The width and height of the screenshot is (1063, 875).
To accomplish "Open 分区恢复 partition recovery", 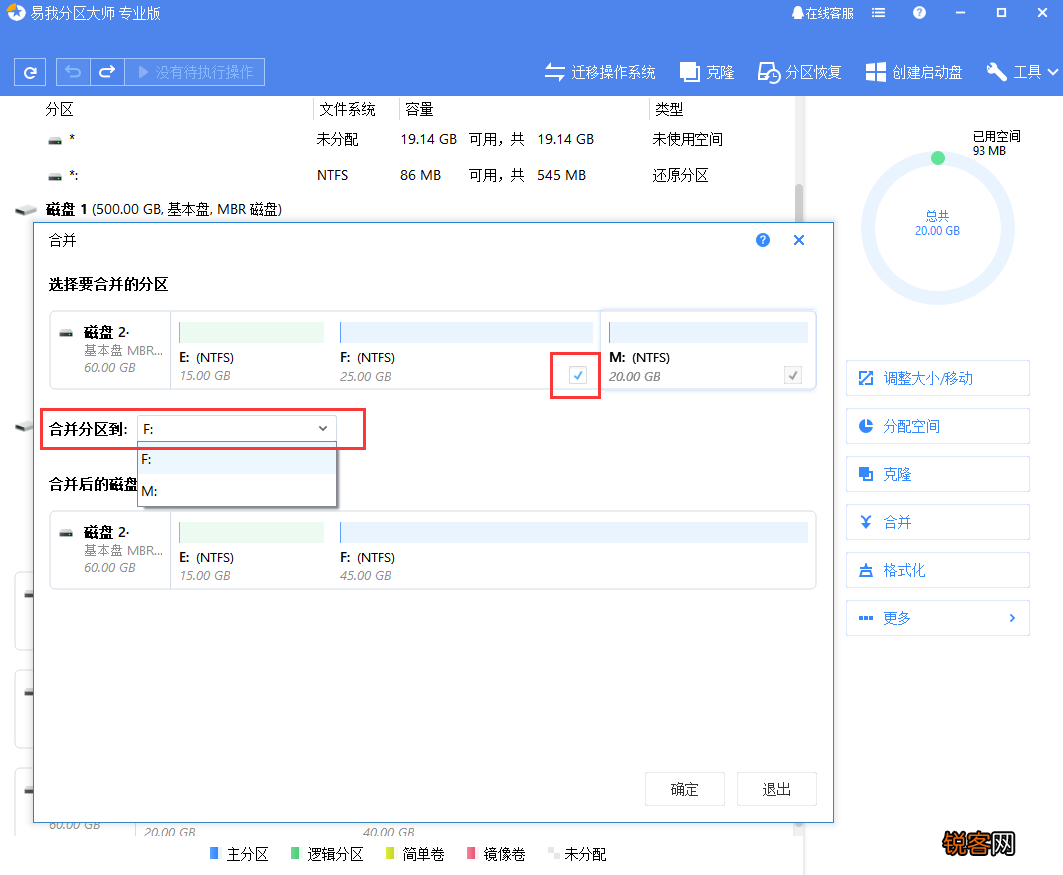I will 799,72.
